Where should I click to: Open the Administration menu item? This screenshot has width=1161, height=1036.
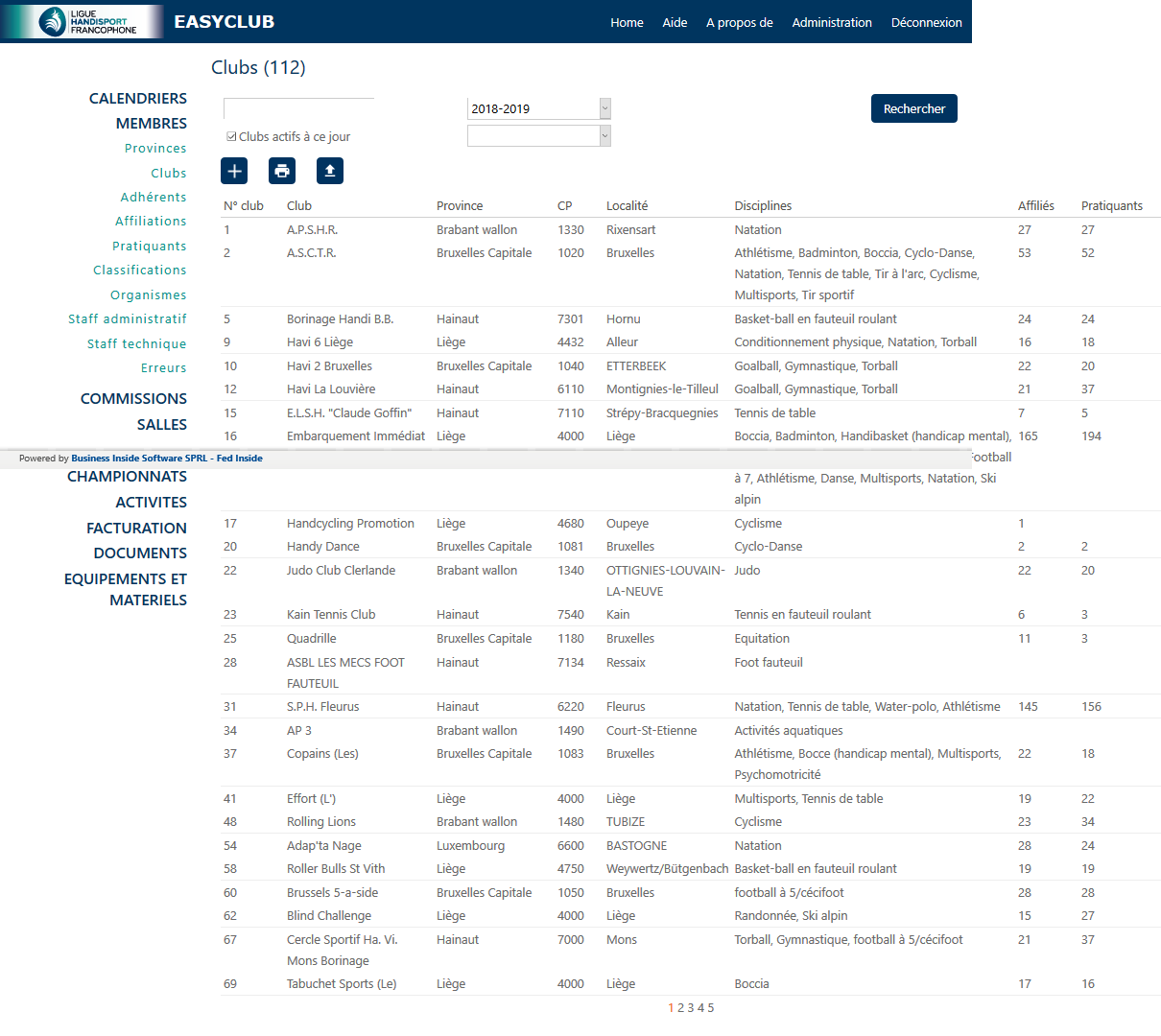[x=832, y=22]
